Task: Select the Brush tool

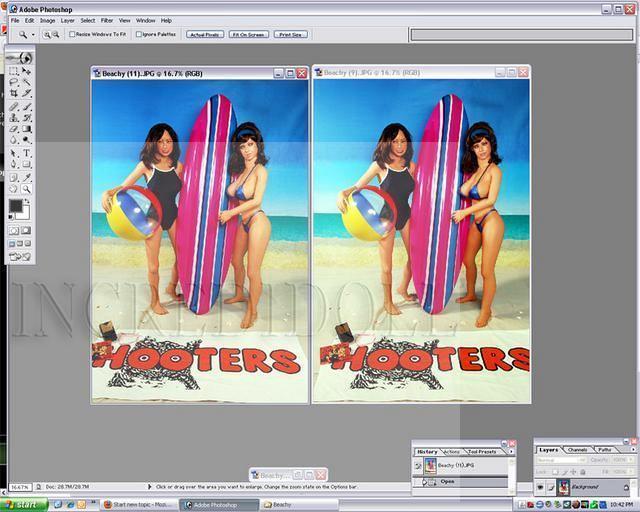Action: pyautogui.click(x=26, y=107)
